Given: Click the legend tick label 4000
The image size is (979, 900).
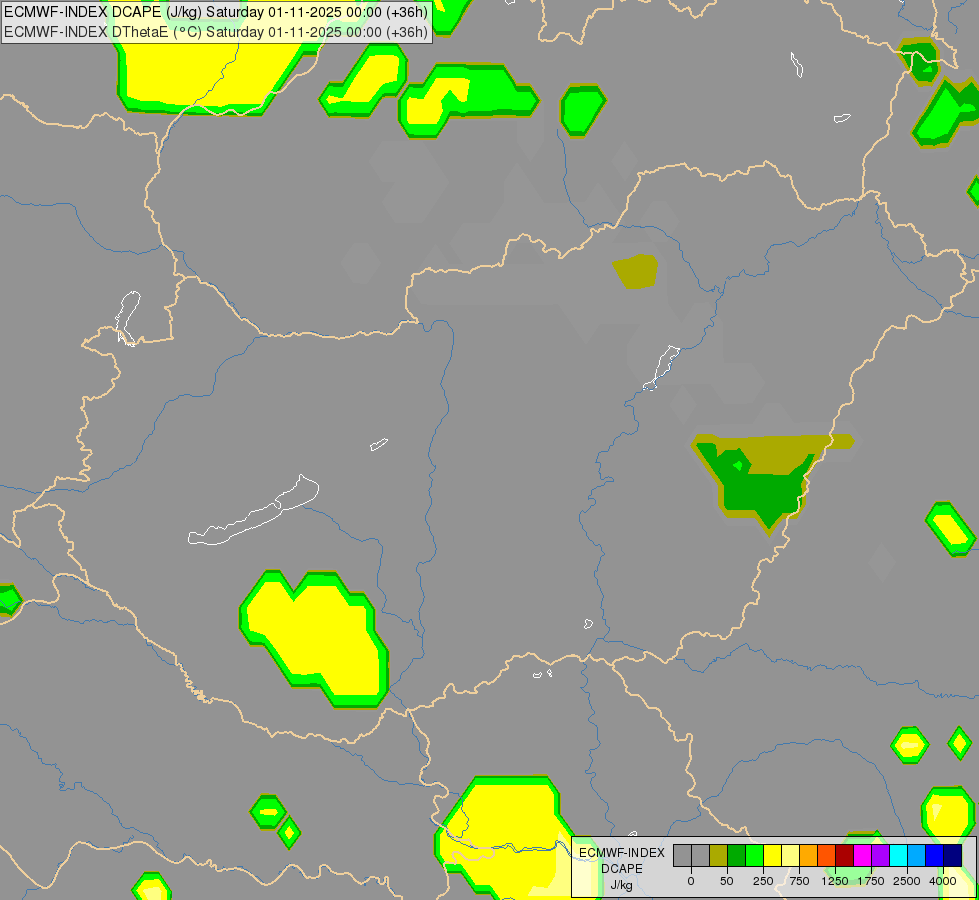Looking at the screenshot, I should [943, 881].
